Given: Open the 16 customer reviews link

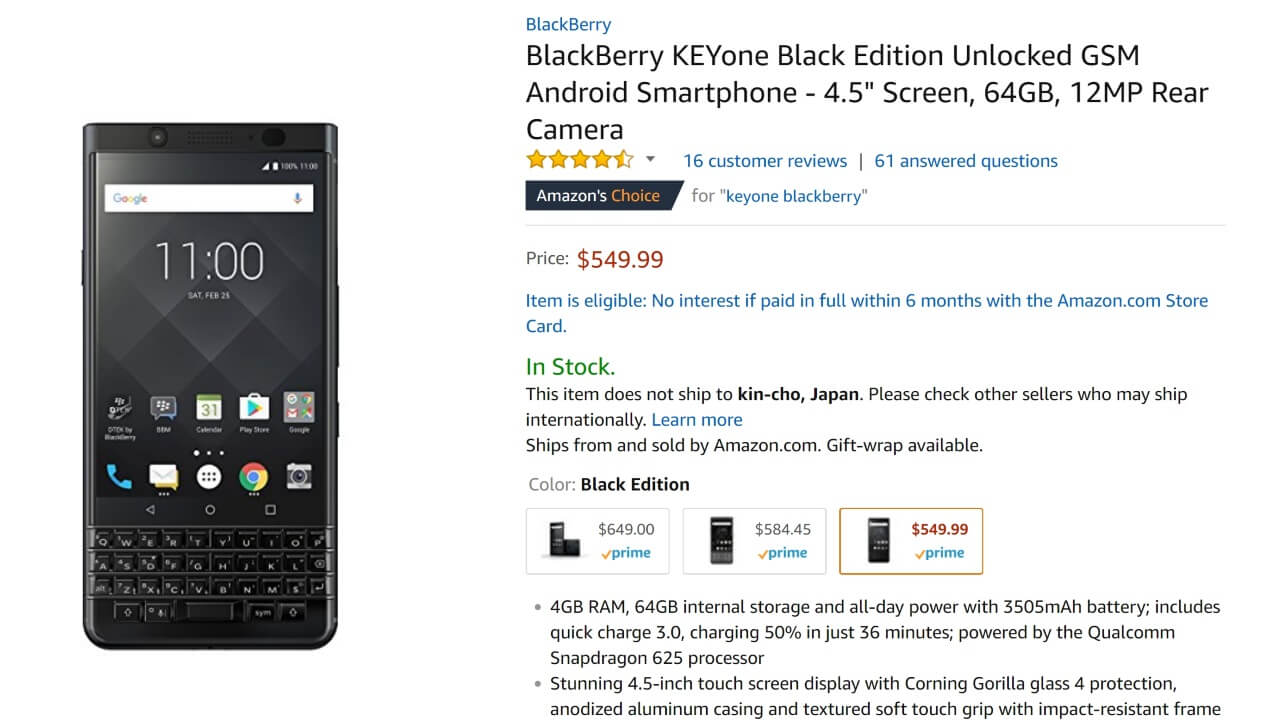Looking at the screenshot, I should [765, 161].
